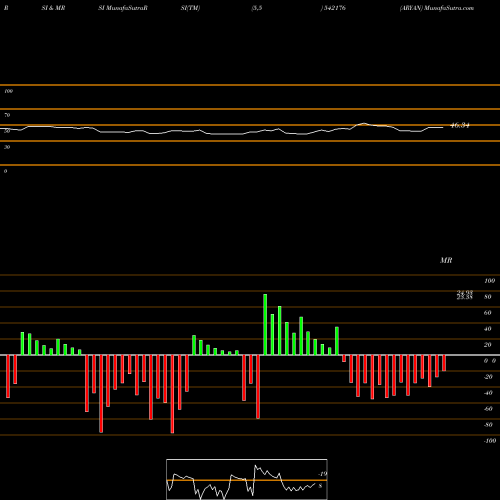Open the mini overview chart thumbnail
500x500 pixels.
[247, 479]
